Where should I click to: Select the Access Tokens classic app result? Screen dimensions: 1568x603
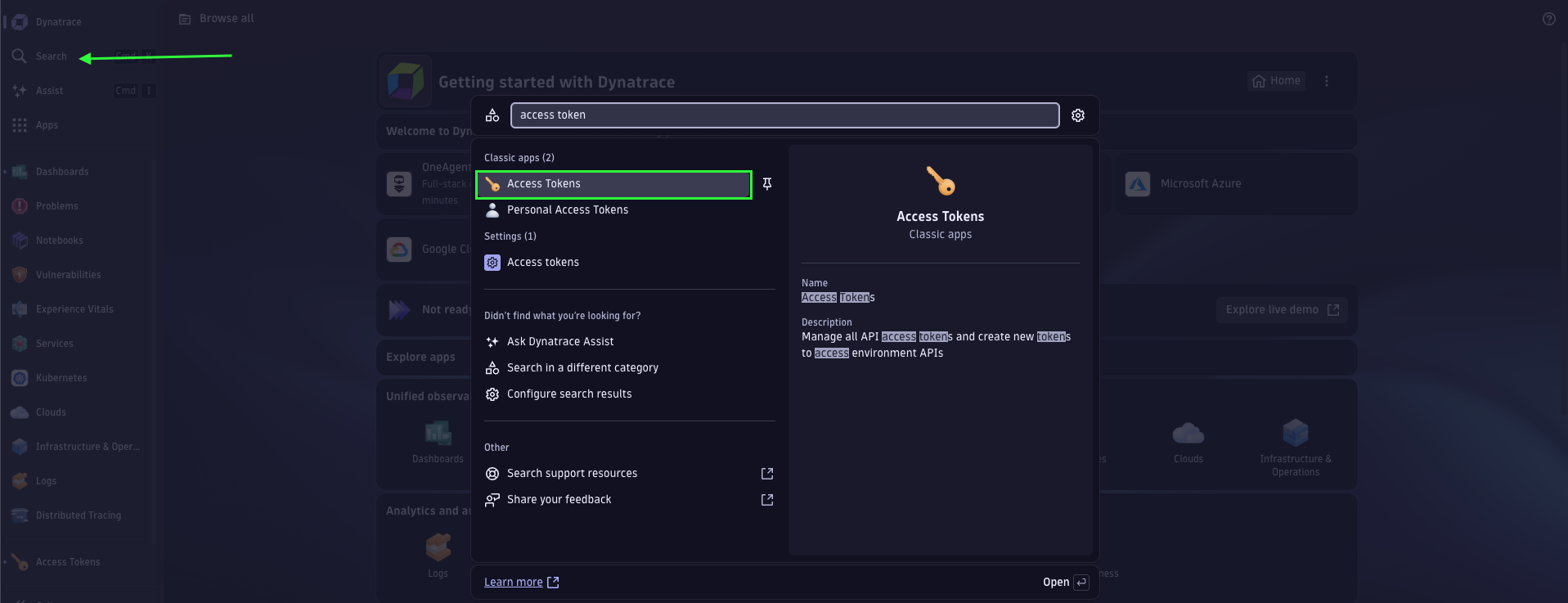point(613,184)
